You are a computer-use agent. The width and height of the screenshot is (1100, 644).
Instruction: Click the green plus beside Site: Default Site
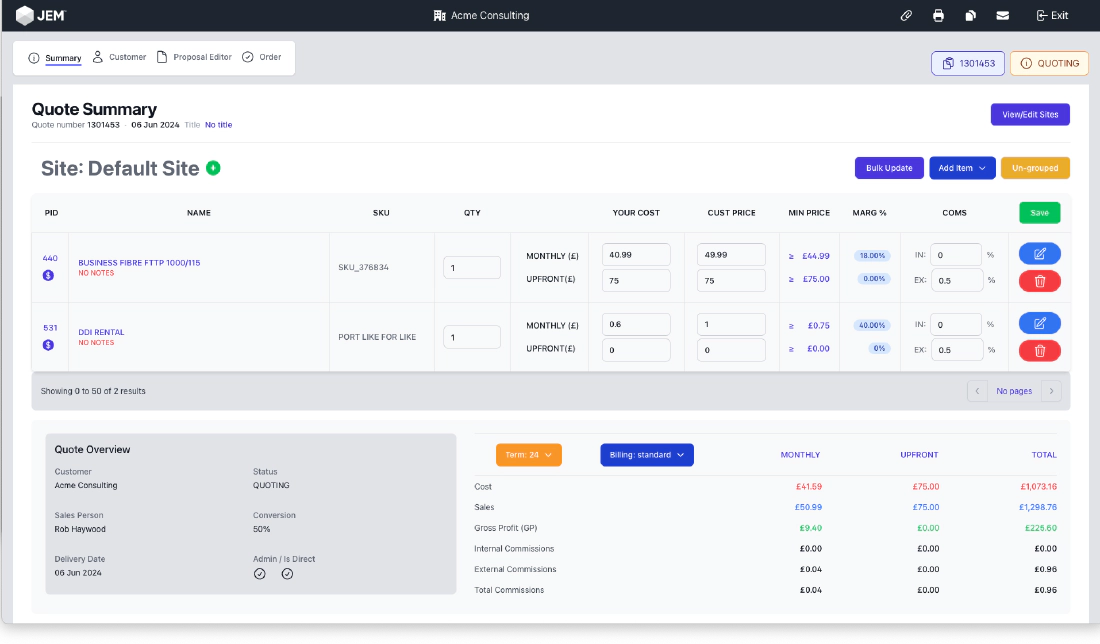coord(213,168)
